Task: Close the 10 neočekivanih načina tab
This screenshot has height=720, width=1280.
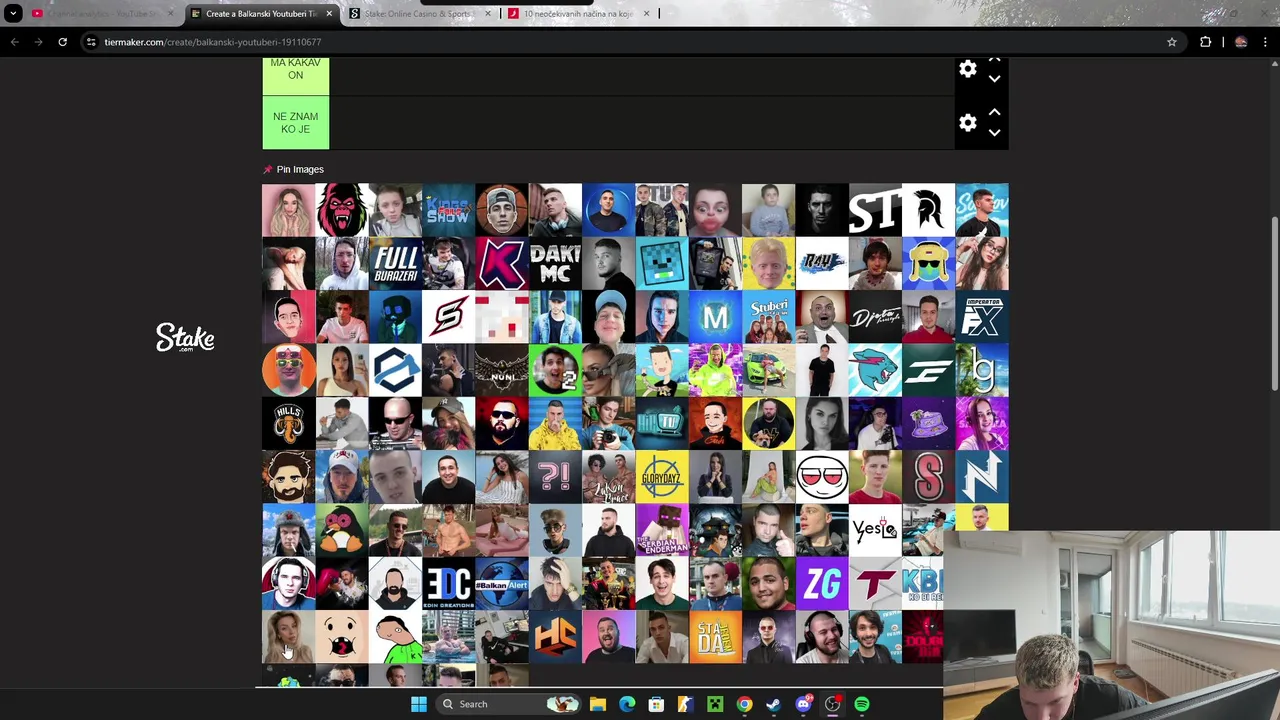Action: [x=646, y=13]
